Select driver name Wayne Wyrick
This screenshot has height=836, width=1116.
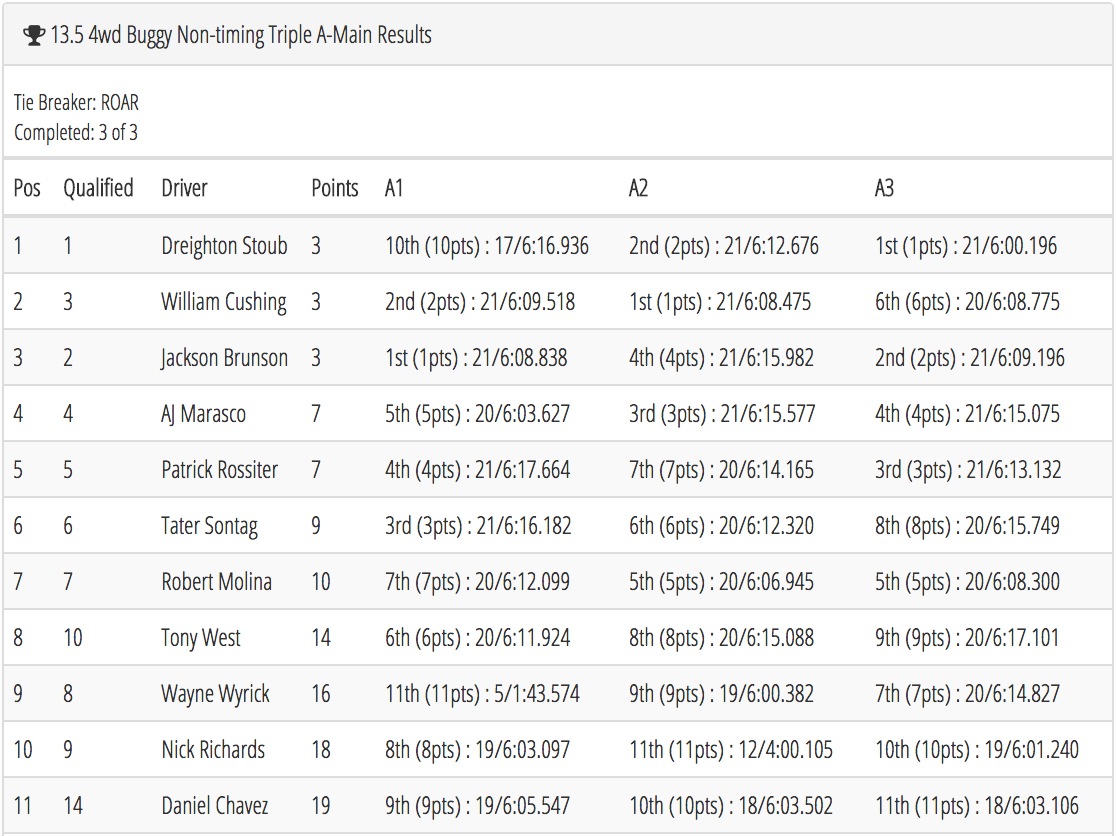pyautogui.click(x=216, y=694)
